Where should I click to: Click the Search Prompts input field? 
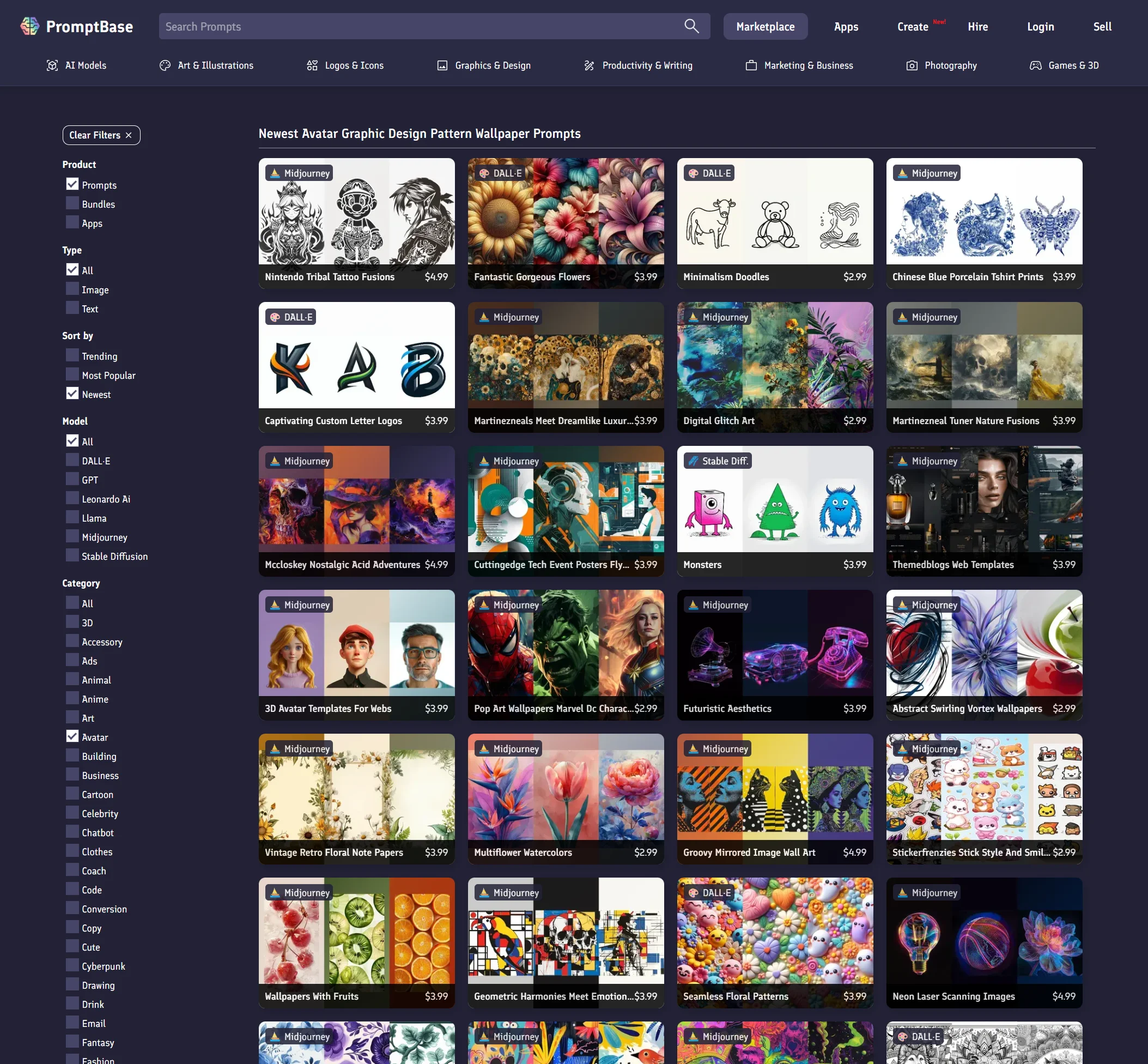[x=434, y=27]
